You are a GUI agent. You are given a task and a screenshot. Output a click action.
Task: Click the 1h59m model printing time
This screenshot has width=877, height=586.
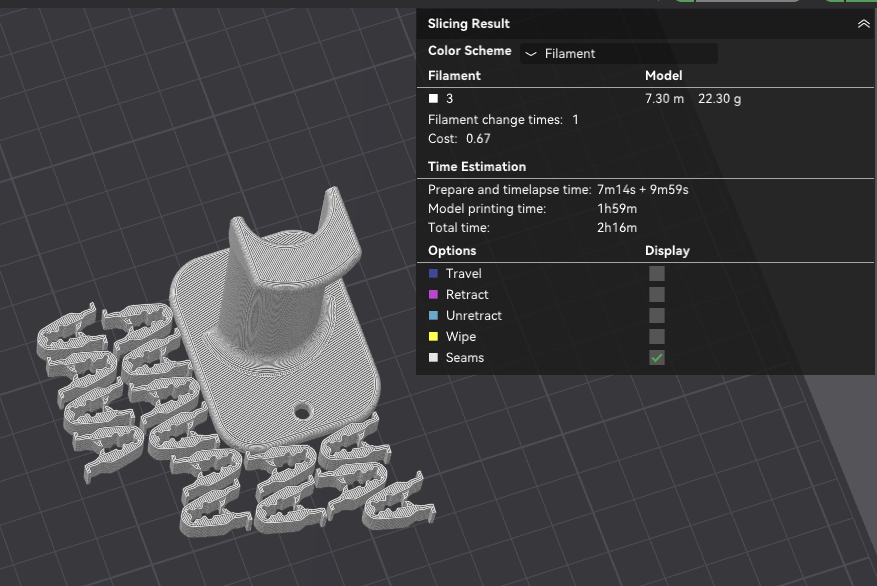click(x=617, y=209)
